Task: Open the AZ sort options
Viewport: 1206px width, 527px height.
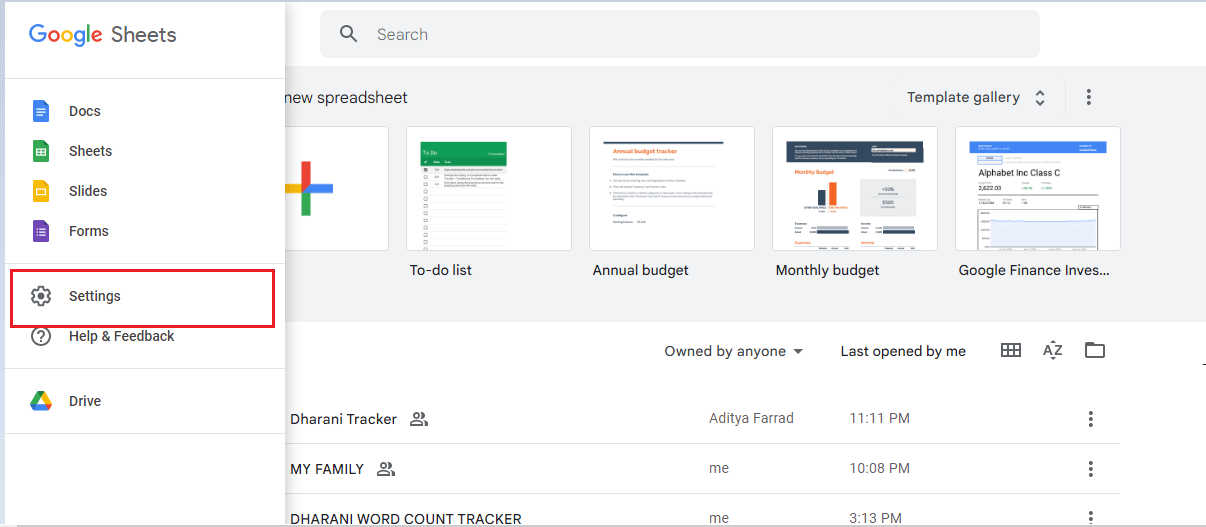Action: [x=1052, y=350]
